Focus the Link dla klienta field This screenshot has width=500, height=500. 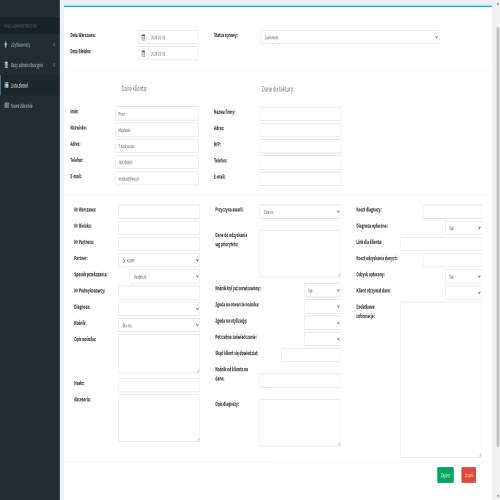click(x=441, y=244)
